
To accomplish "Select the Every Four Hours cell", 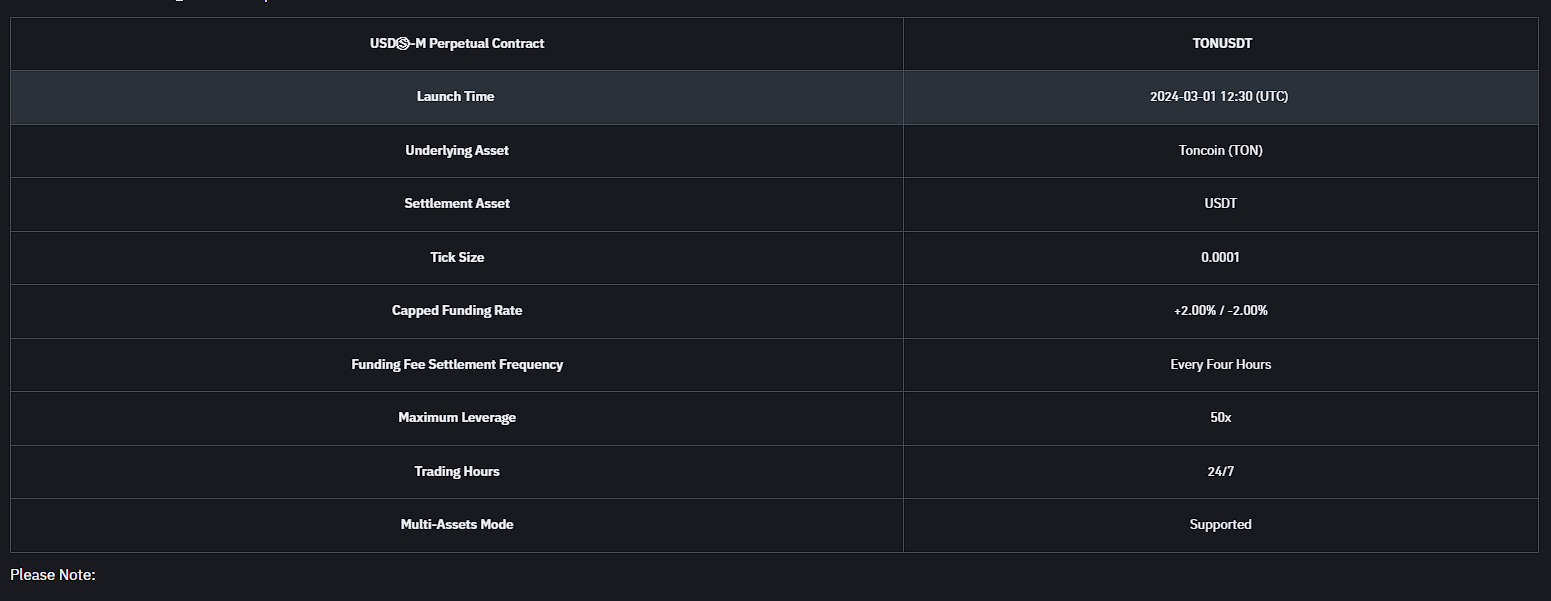I will click(x=1220, y=365).
